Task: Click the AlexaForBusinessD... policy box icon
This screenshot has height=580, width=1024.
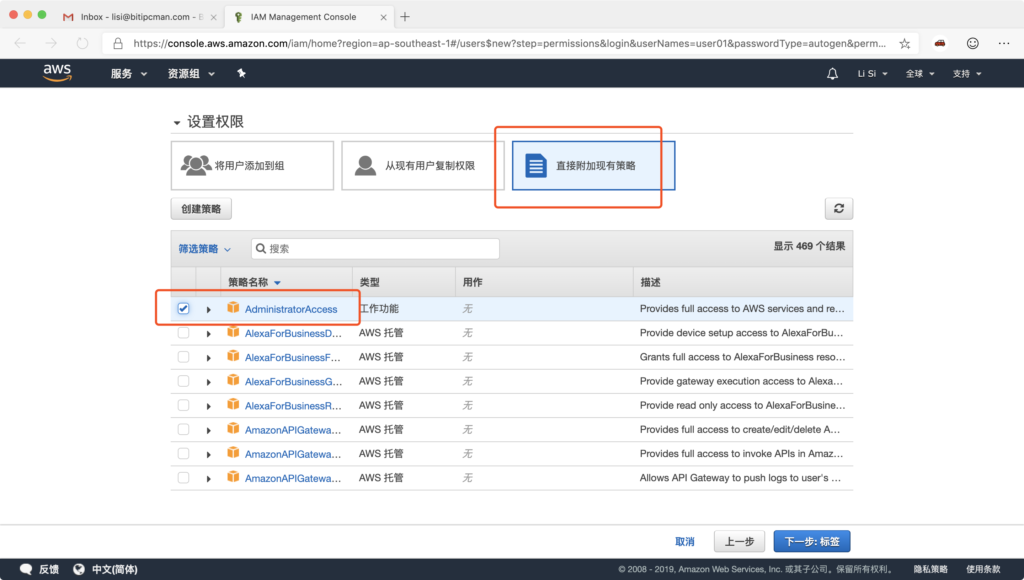Action: pos(233,332)
